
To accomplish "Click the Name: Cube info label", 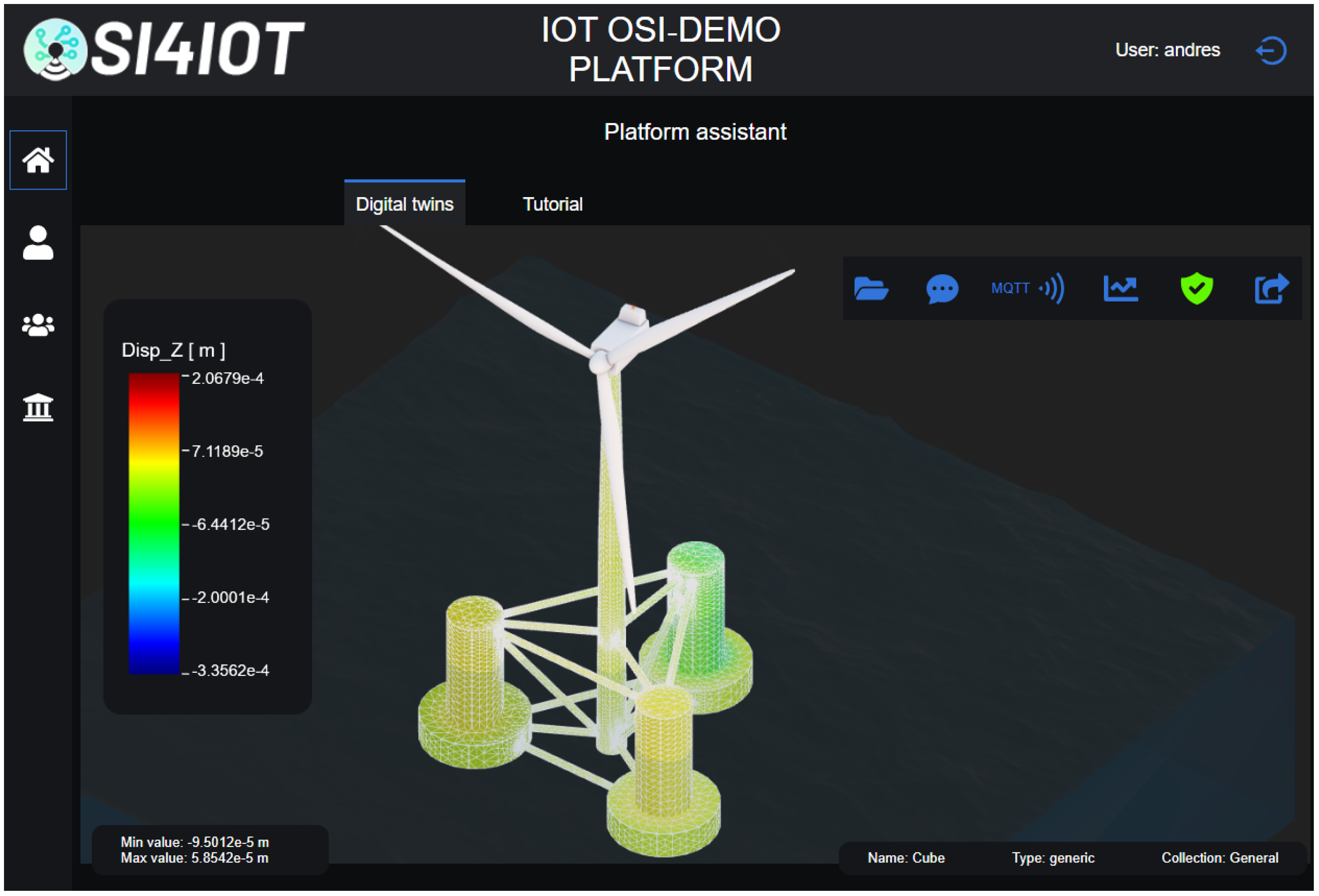I will (x=906, y=857).
